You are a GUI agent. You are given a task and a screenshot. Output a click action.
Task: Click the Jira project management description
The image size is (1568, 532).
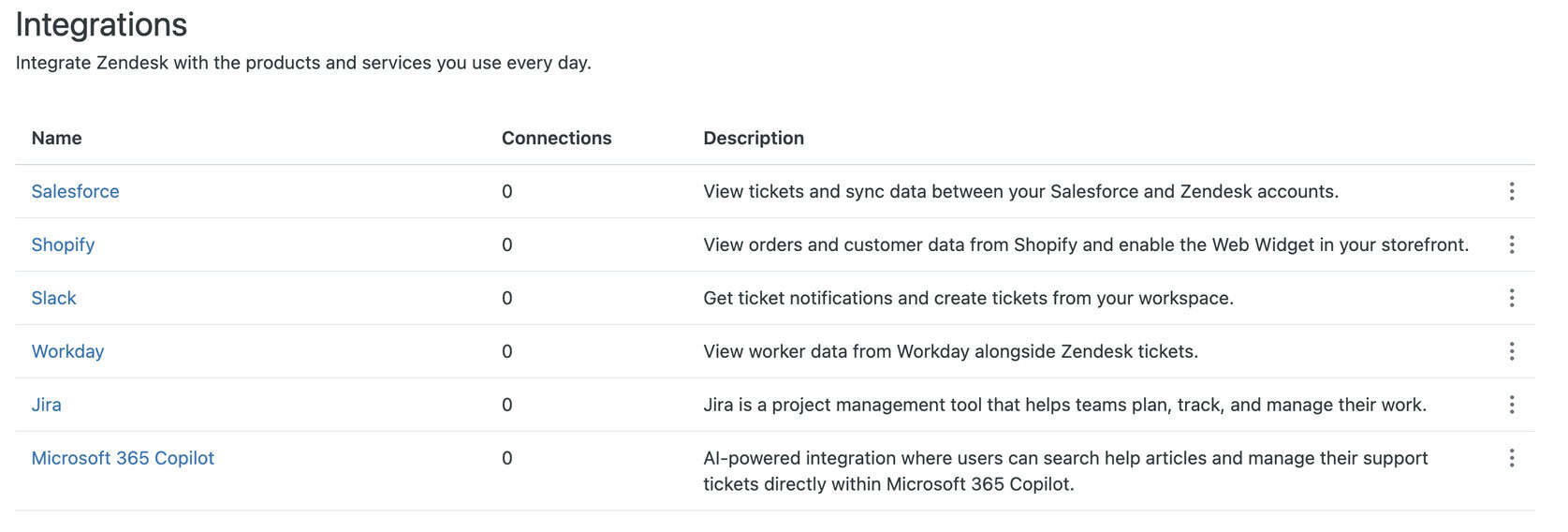pyautogui.click(x=1064, y=405)
